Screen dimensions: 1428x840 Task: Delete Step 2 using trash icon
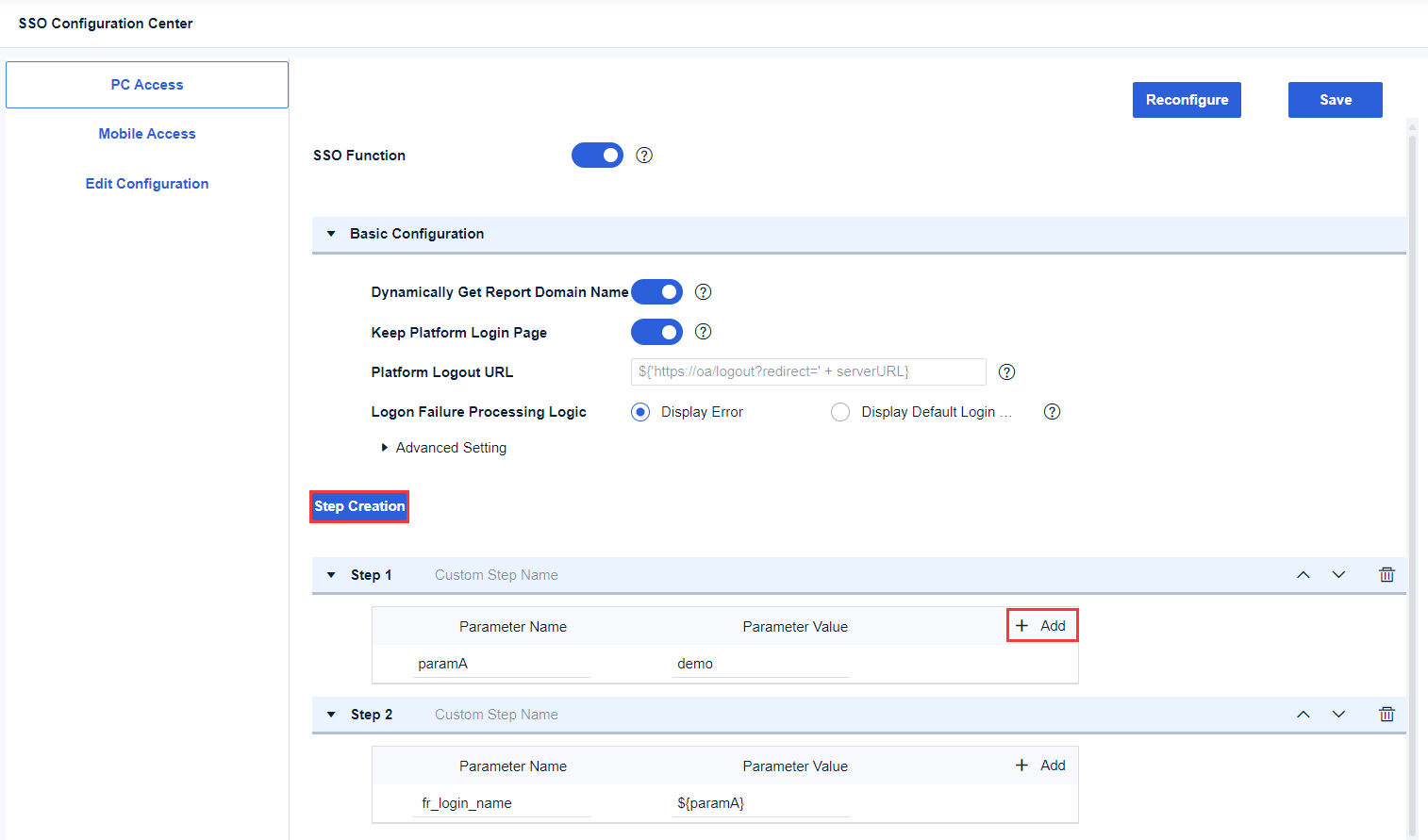click(1386, 715)
